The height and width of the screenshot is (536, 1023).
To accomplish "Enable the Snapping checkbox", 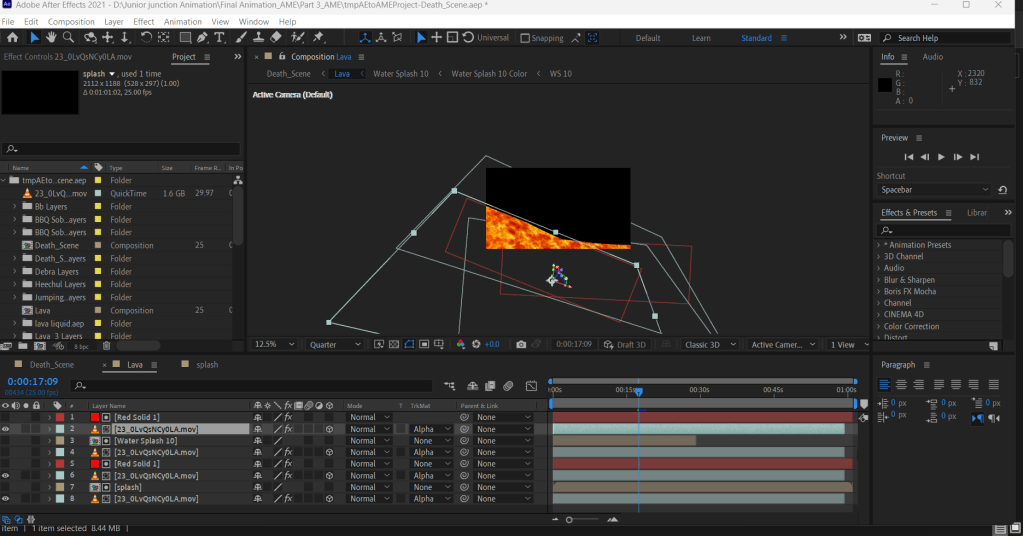I will coord(526,38).
